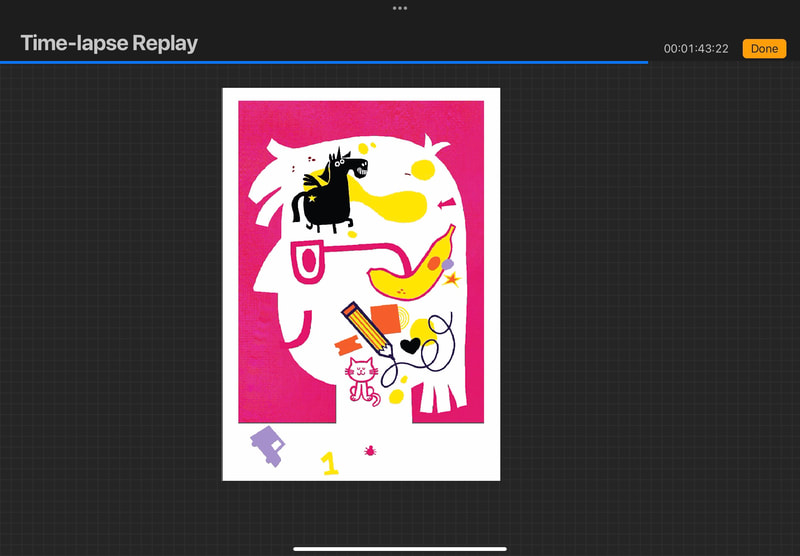Click the Time-lapse Replay title
800x556 pixels.
[x=109, y=43]
